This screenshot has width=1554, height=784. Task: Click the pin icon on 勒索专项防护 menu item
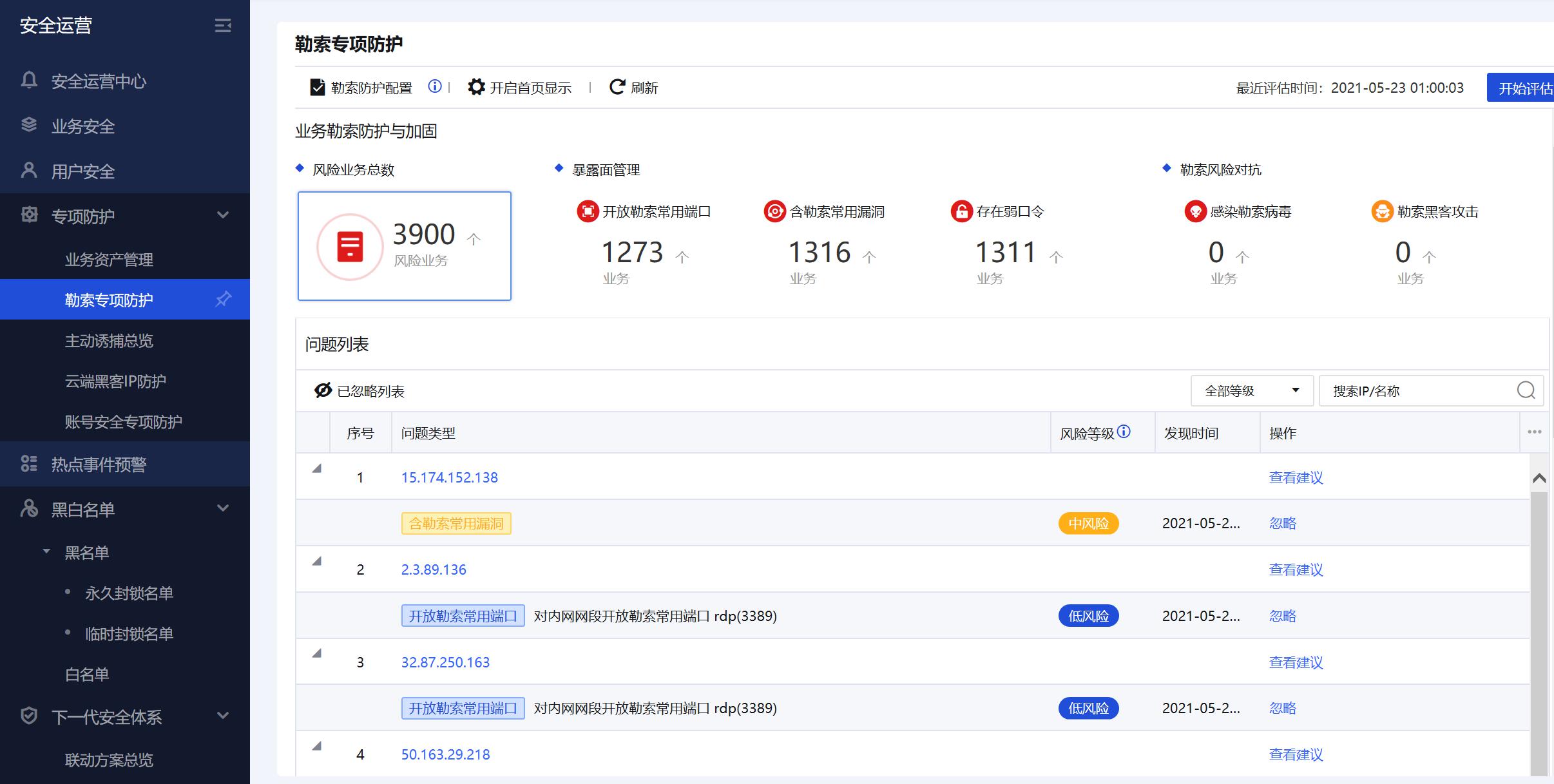[223, 299]
